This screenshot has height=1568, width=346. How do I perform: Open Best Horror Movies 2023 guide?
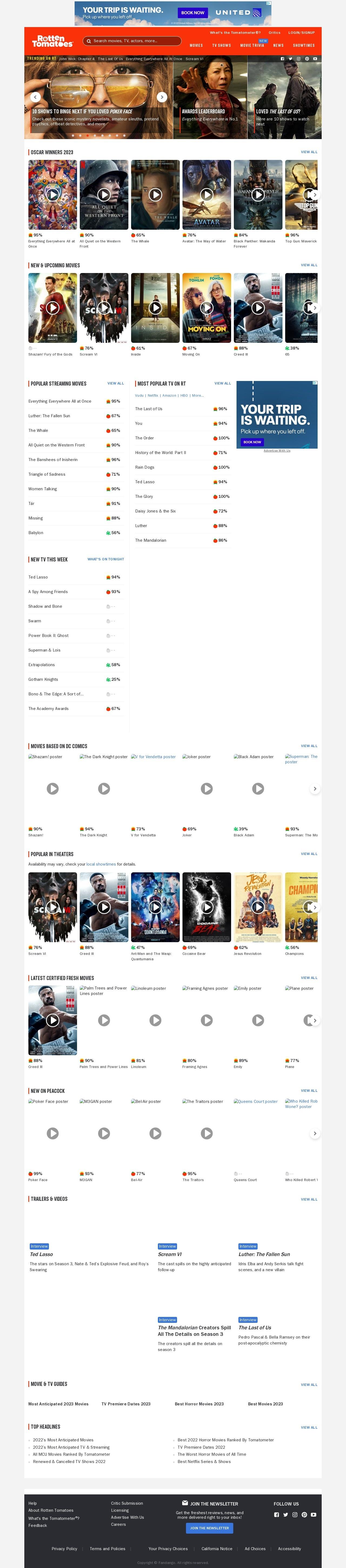[199, 1404]
